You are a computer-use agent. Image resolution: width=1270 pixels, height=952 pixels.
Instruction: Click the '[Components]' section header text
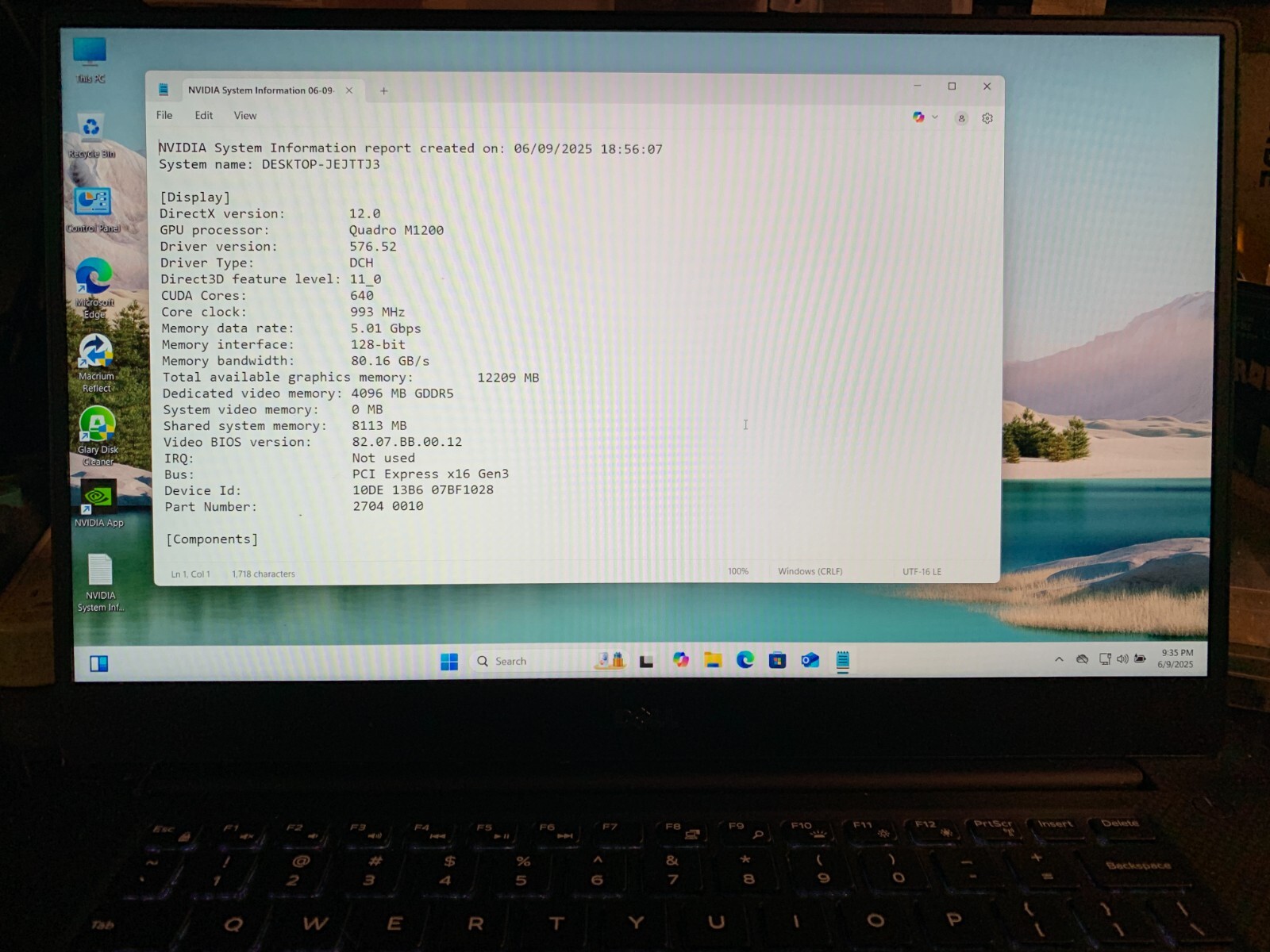point(212,539)
